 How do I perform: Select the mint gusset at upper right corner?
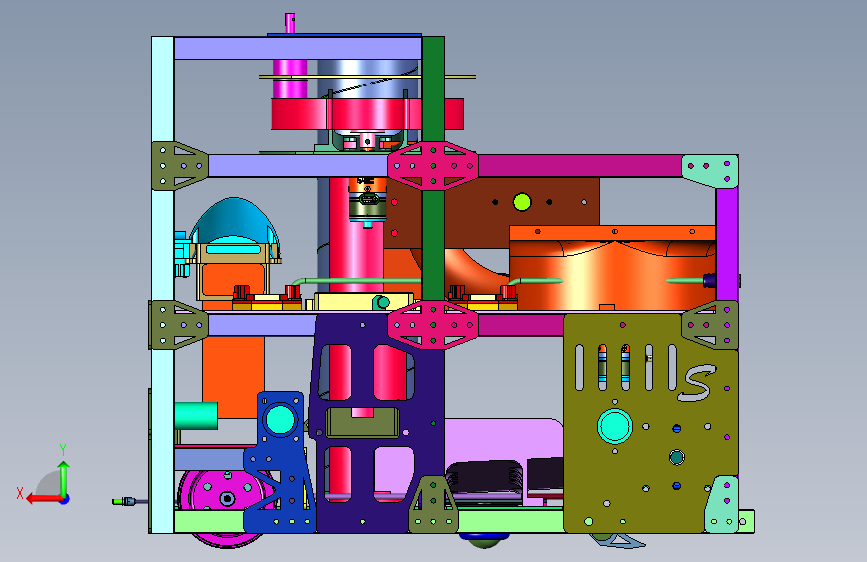pos(710,171)
